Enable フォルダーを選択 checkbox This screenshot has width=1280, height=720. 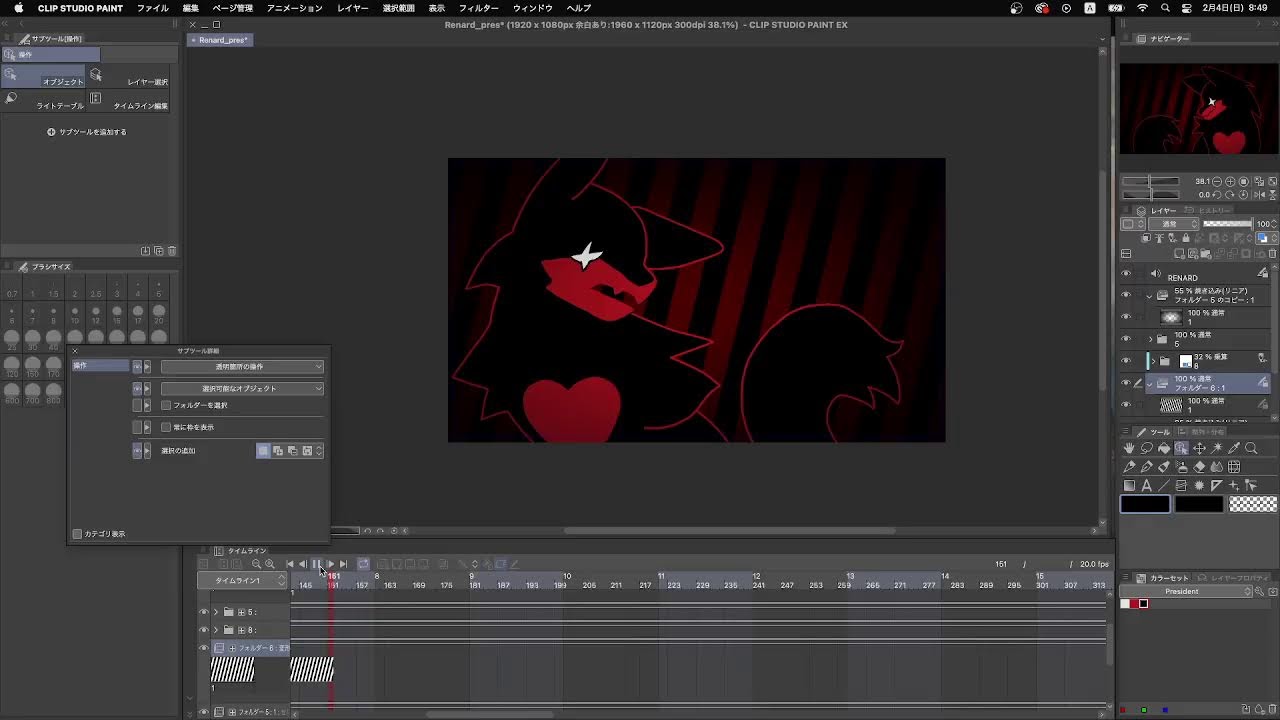click(x=166, y=405)
